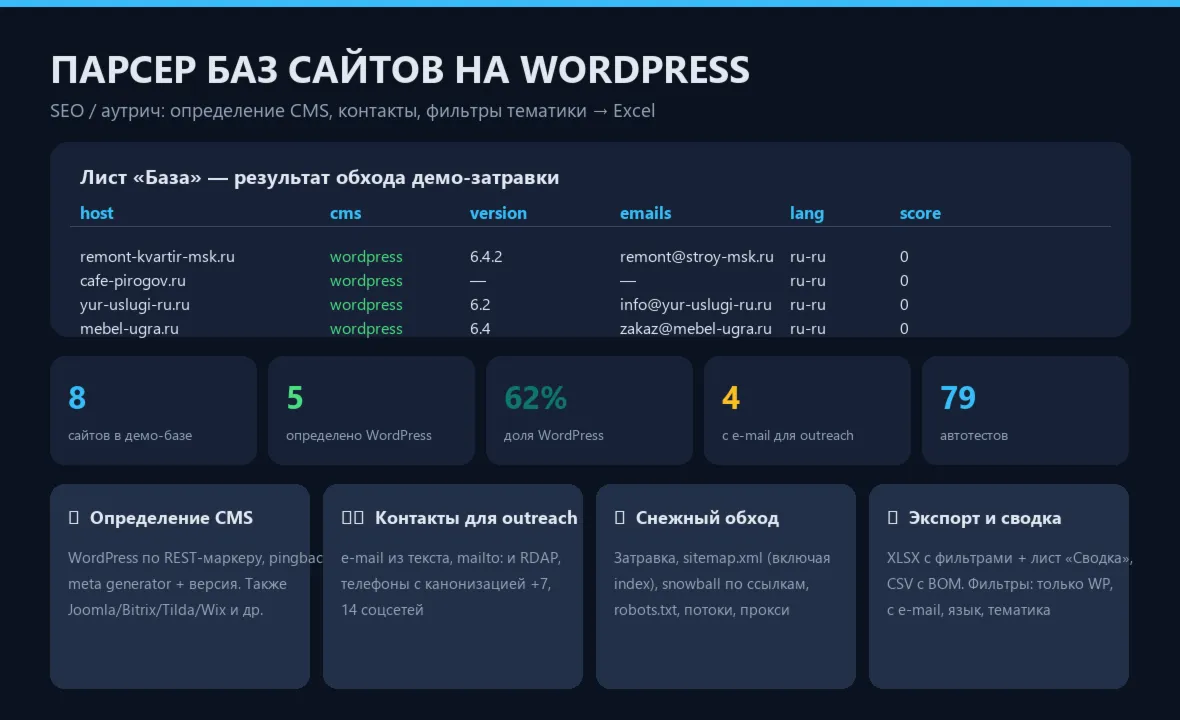Click the Контакты для outreach card title
This screenshot has height=720, width=1180.
[476, 518]
